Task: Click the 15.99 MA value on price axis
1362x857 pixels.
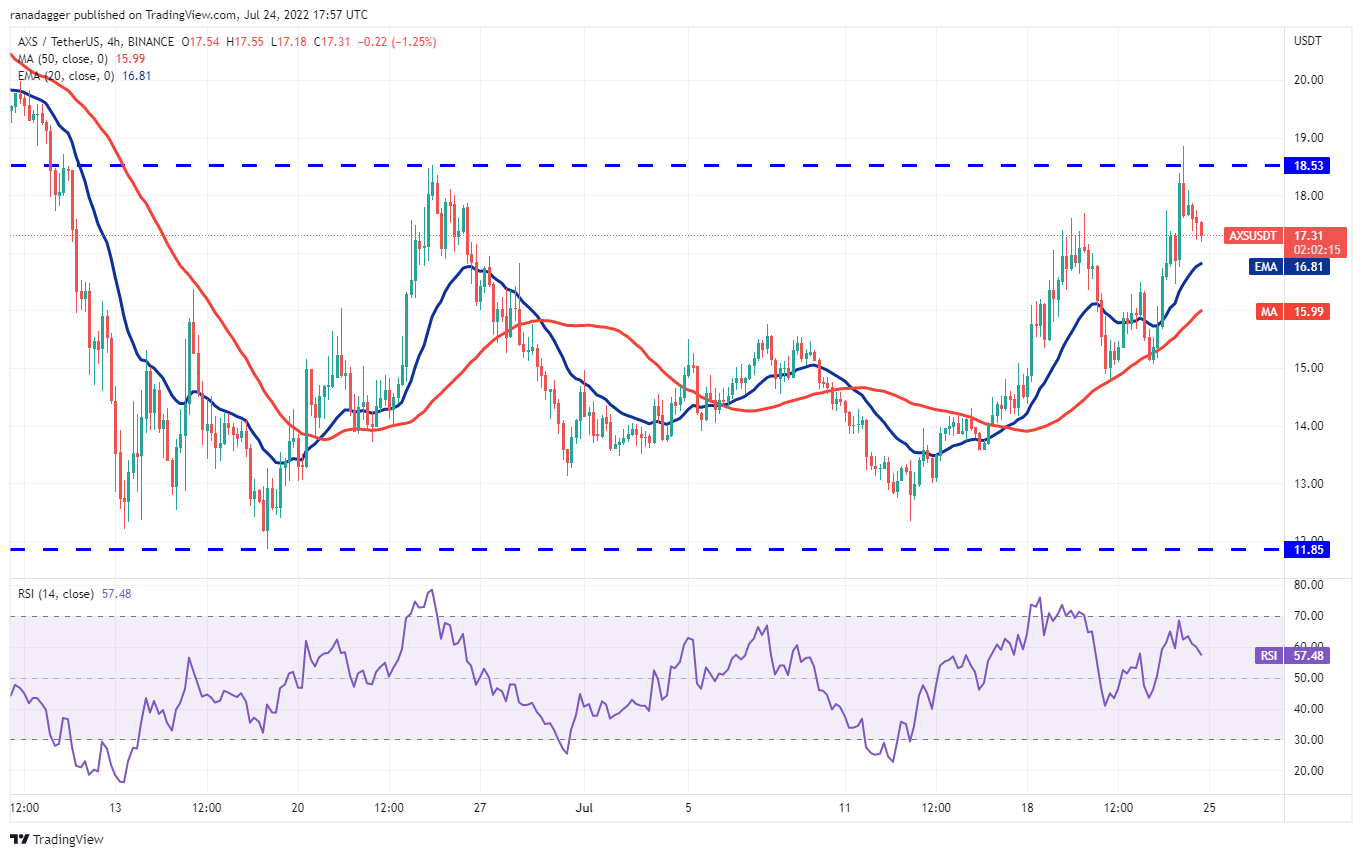Action: (1307, 311)
